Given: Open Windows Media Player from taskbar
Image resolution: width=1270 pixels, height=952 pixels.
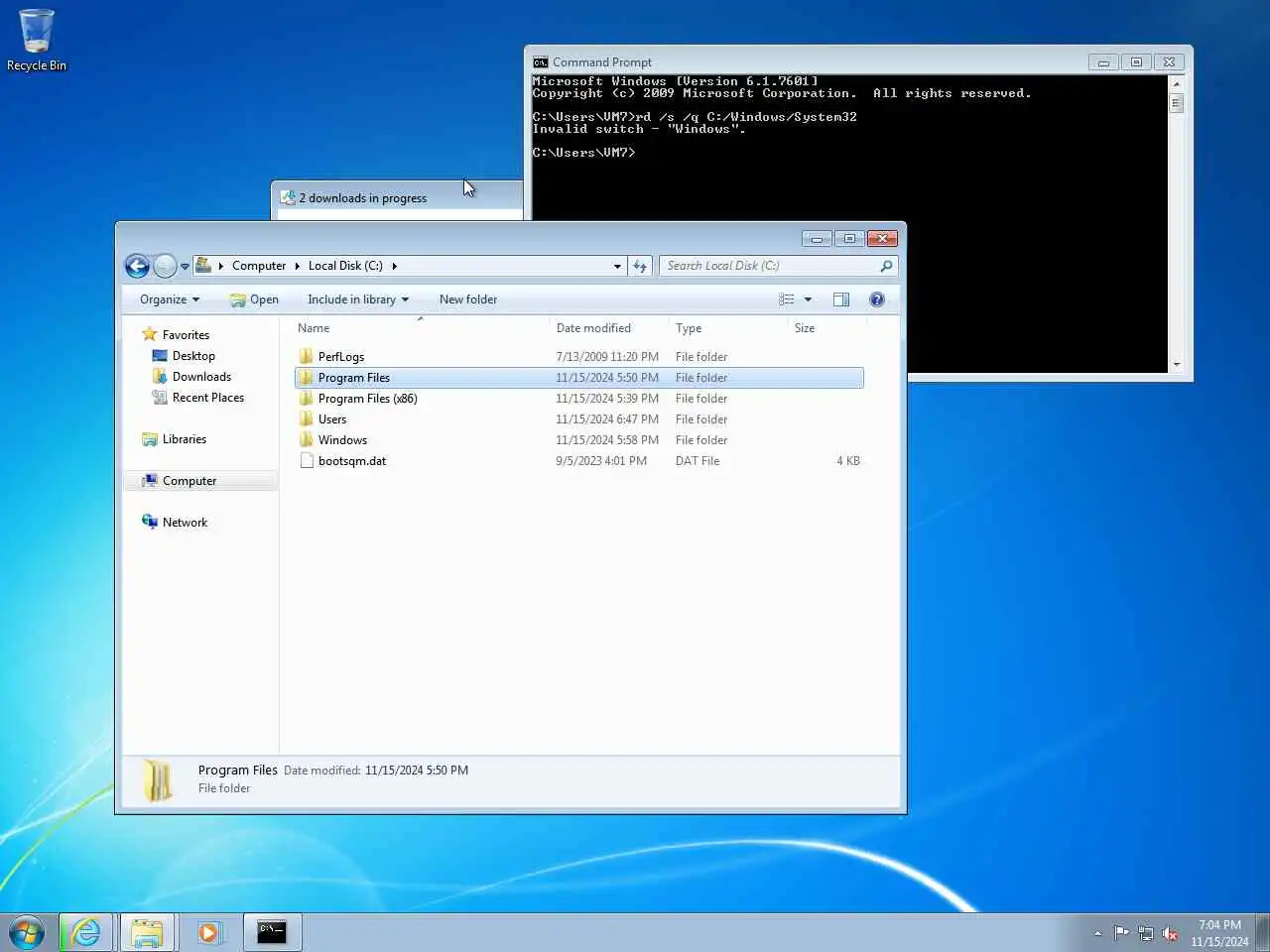Looking at the screenshot, I should pos(208,932).
